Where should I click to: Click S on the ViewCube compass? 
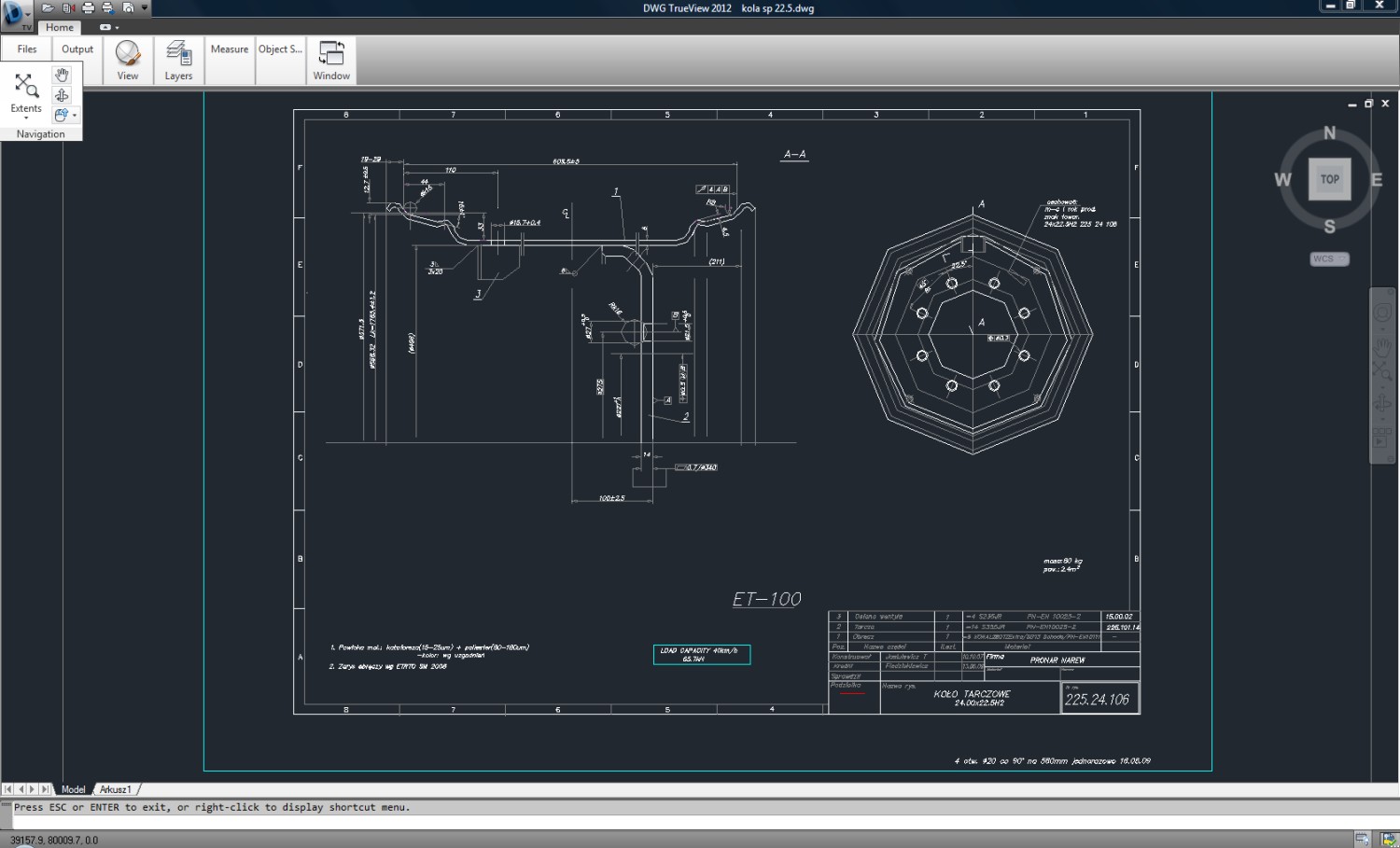point(1330,227)
